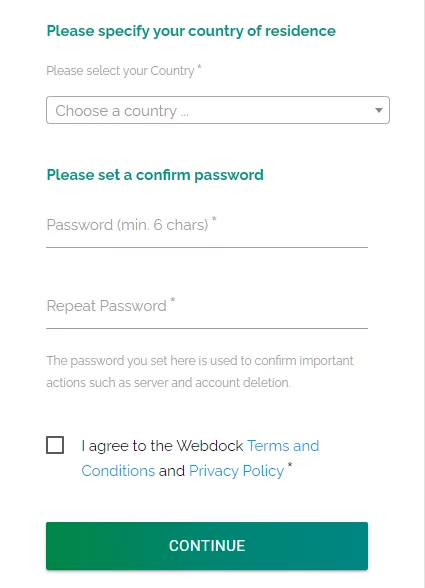Click the underline below the Password field
The height and width of the screenshot is (588, 425).
pos(207,247)
